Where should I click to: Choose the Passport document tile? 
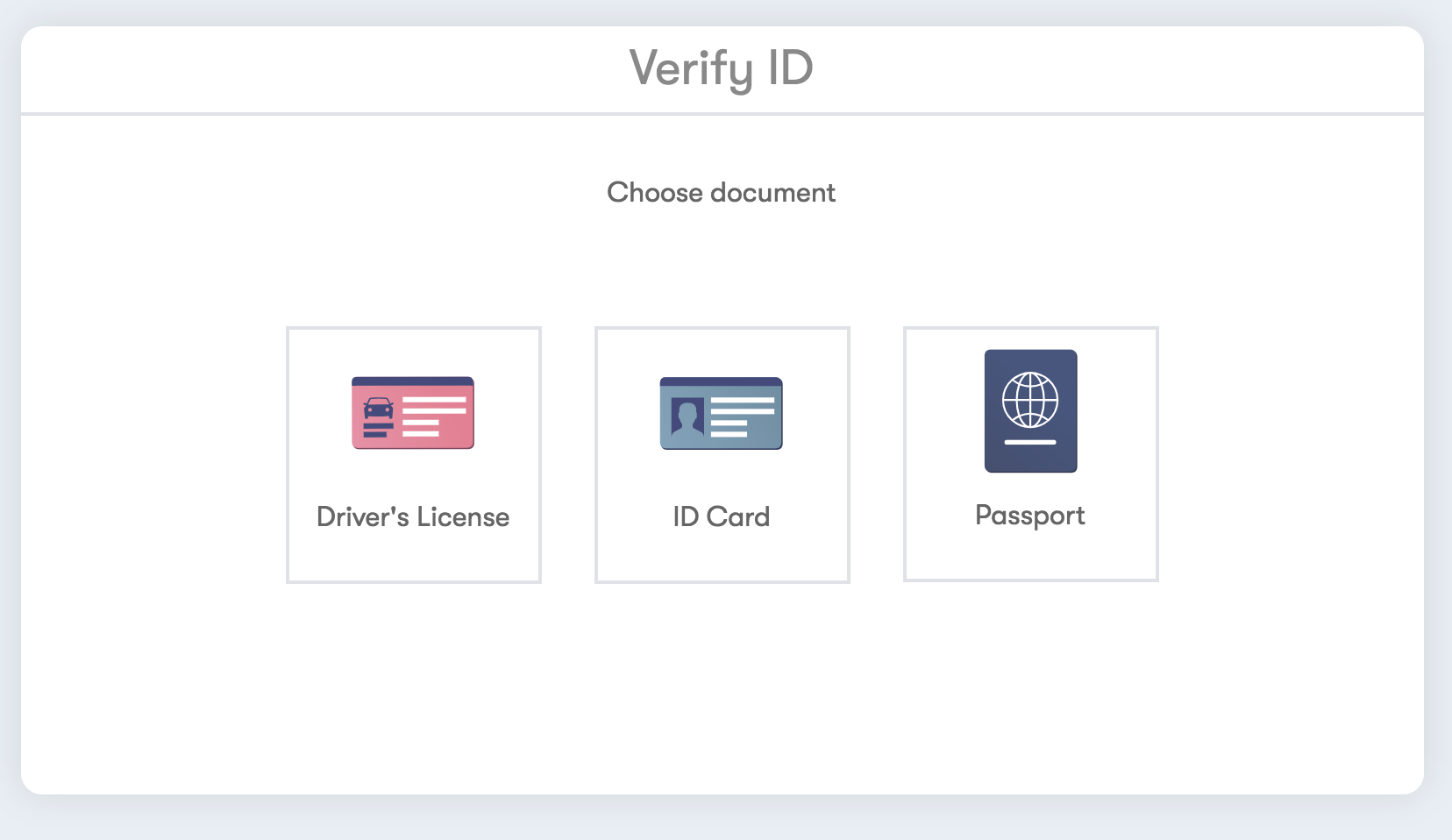tap(1031, 454)
